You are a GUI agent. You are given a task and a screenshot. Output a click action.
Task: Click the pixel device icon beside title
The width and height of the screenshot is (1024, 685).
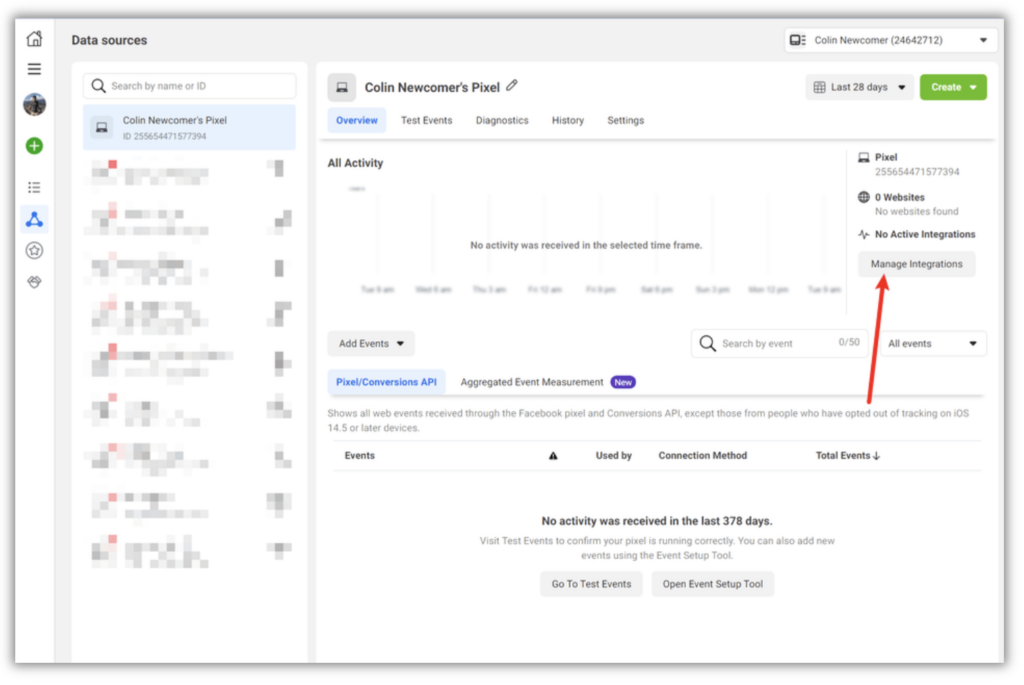point(342,88)
